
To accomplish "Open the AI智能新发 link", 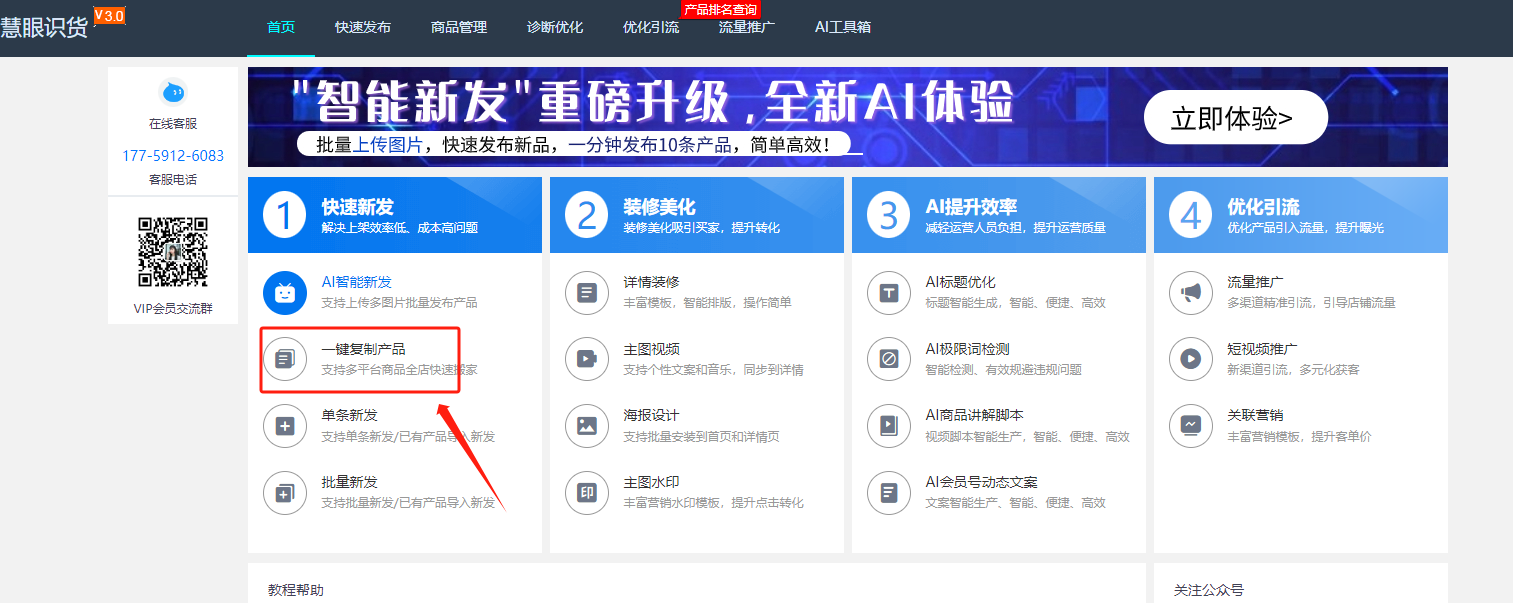I will [x=357, y=282].
